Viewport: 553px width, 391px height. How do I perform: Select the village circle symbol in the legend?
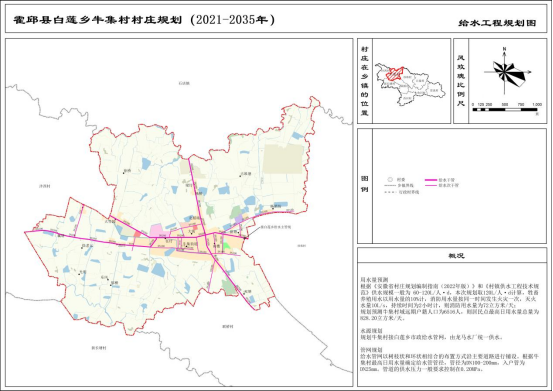(390, 179)
